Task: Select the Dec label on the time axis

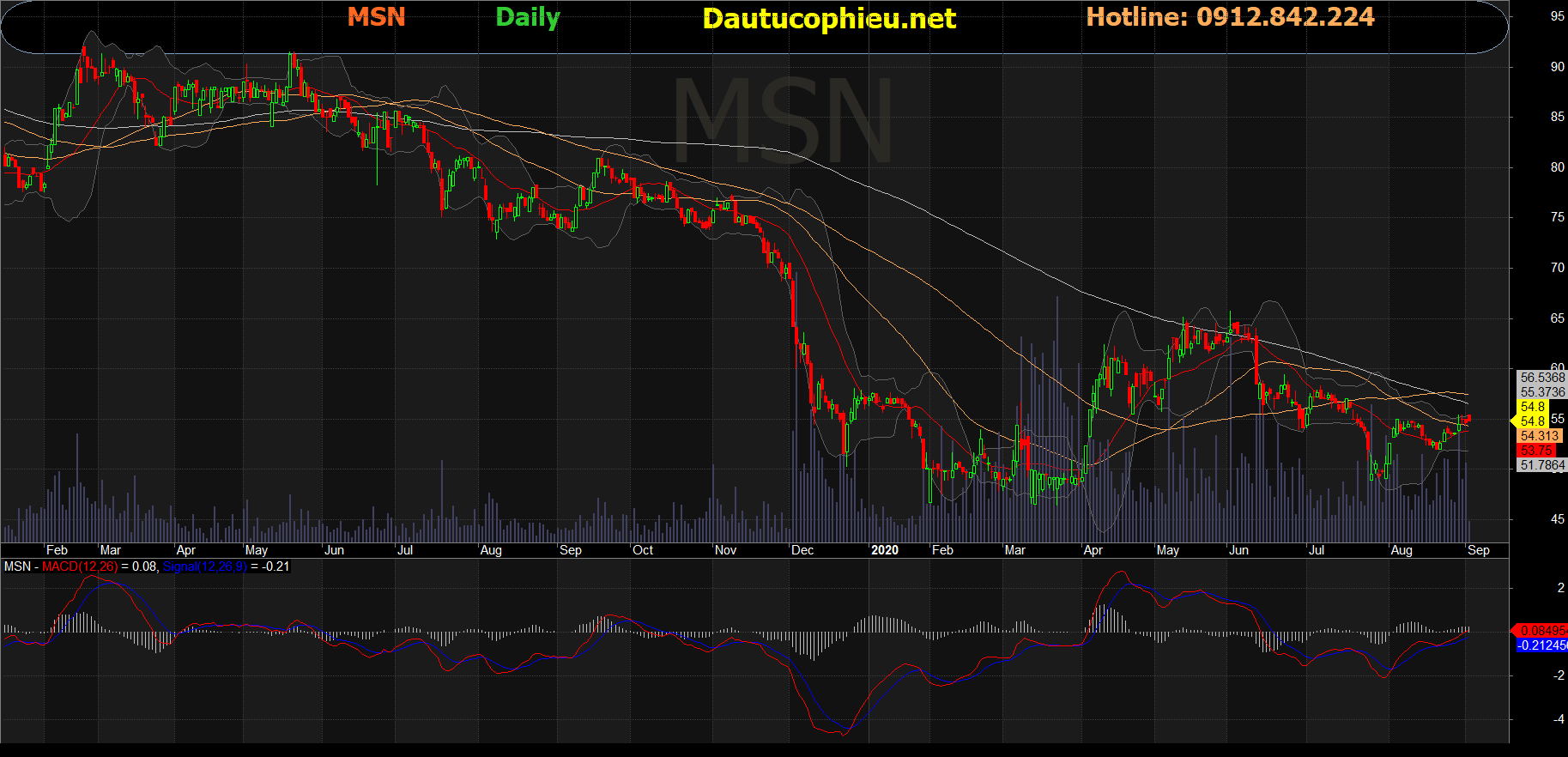Action: (802, 550)
